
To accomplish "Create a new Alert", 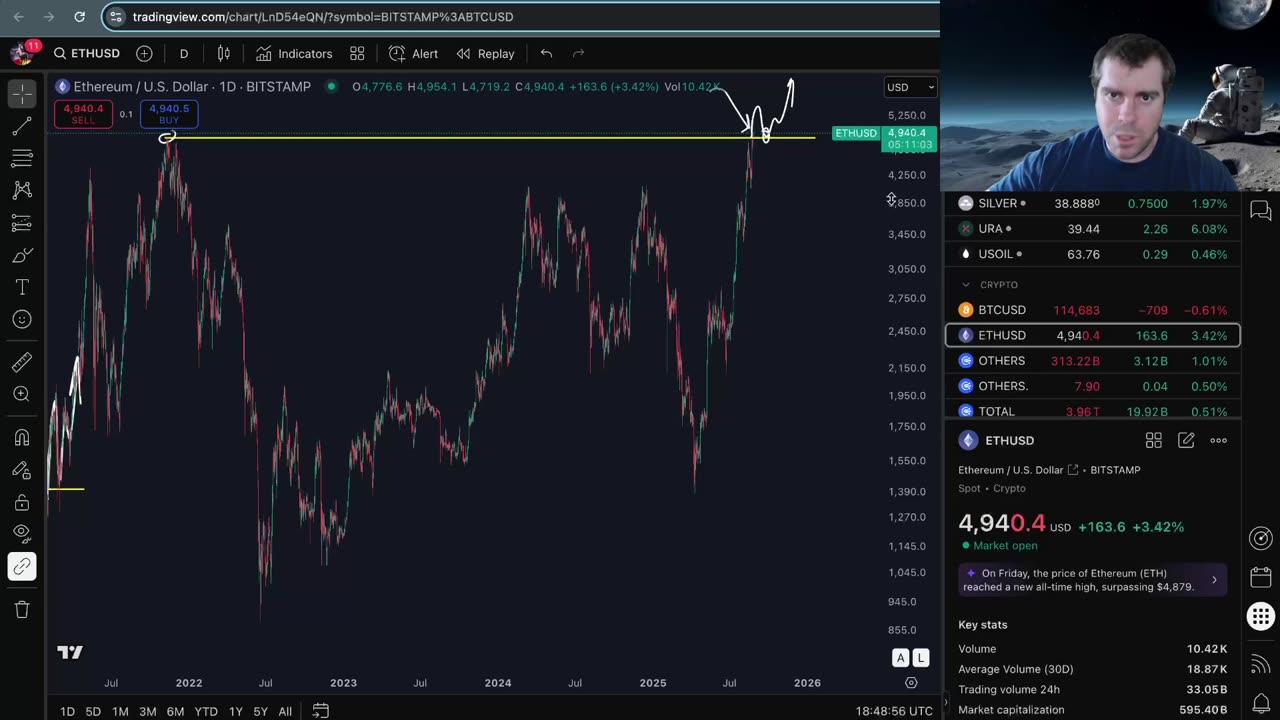I will coord(414,54).
